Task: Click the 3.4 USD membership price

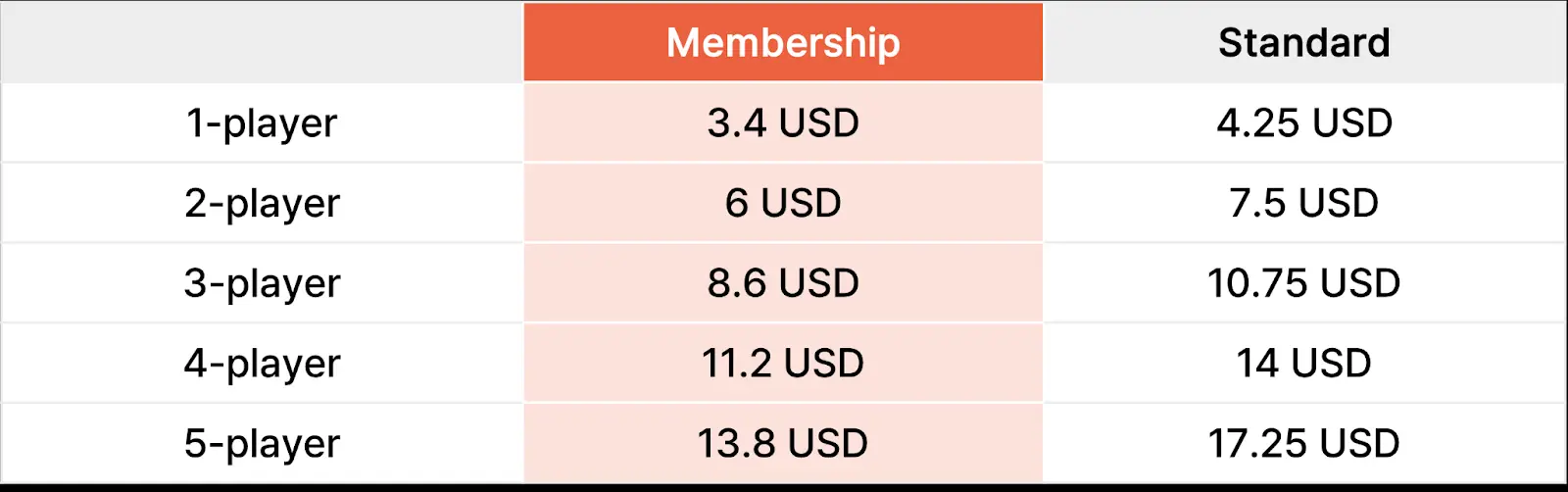Action: [783, 123]
